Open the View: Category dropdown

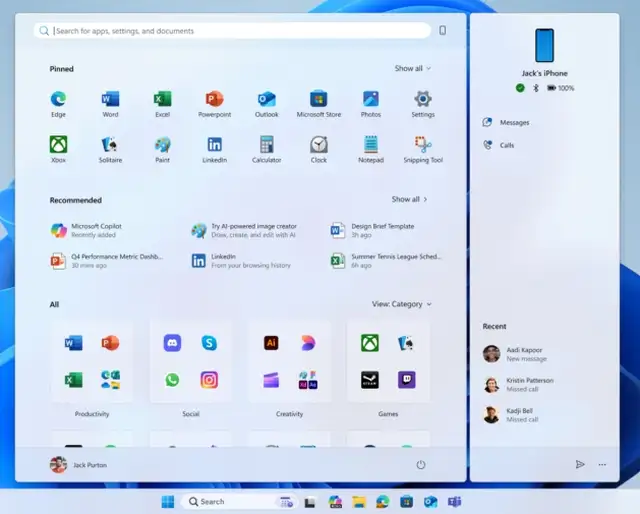point(402,304)
